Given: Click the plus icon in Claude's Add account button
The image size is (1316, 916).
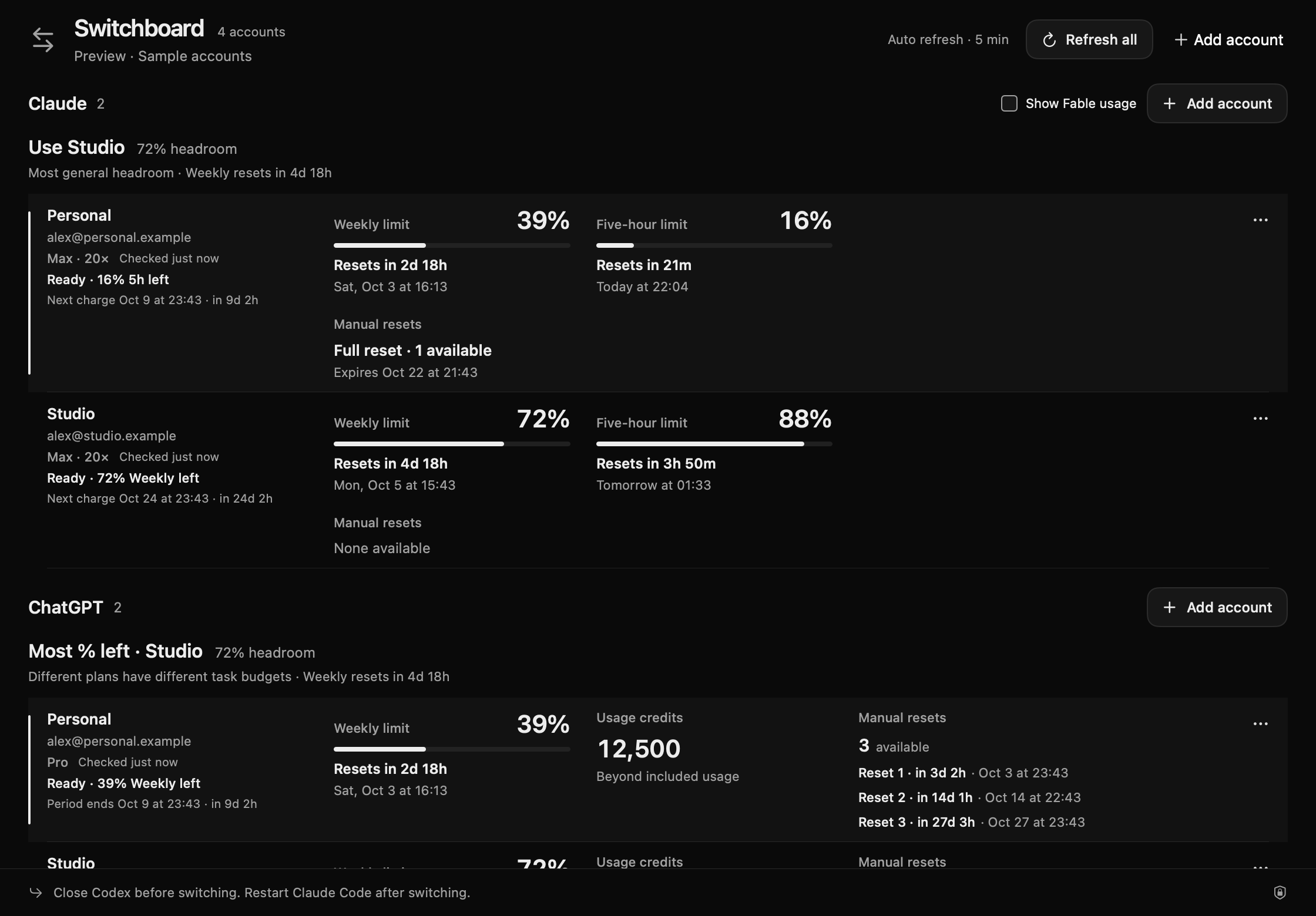Looking at the screenshot, I should (1169, 103).
